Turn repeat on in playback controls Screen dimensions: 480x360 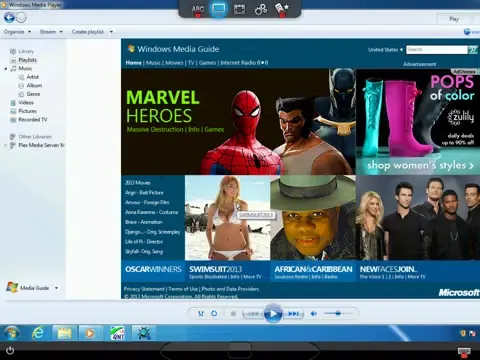pyautogui.click(x=214, y=313)
